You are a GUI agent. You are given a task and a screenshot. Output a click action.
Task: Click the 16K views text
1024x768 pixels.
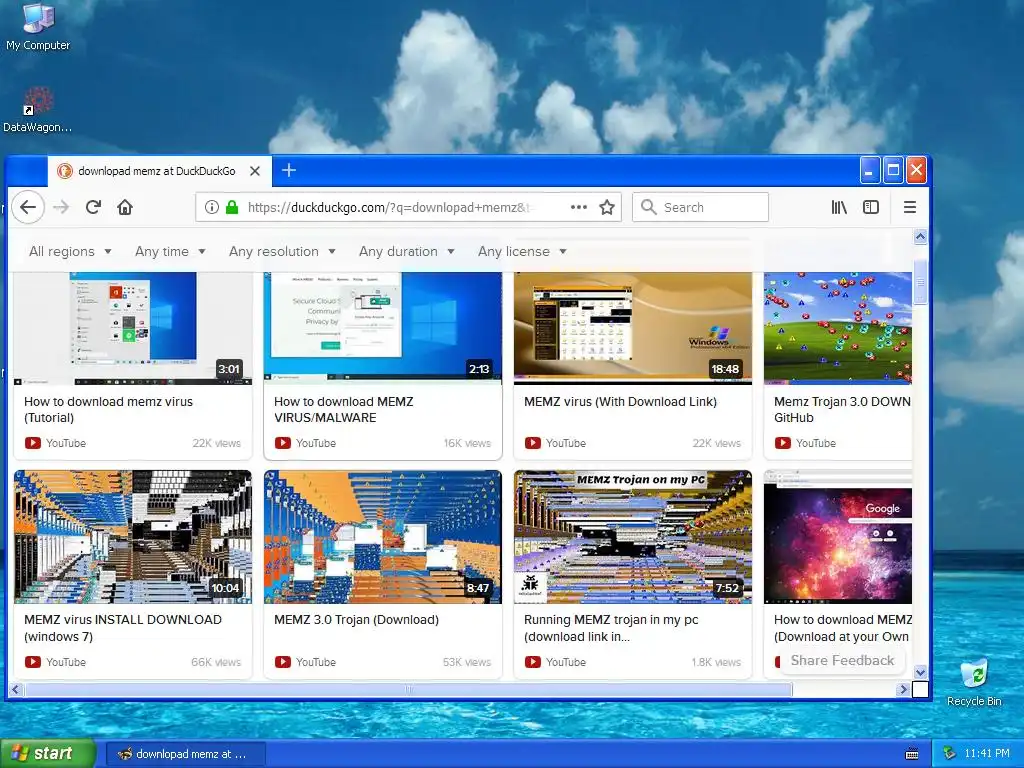point(467,443)
